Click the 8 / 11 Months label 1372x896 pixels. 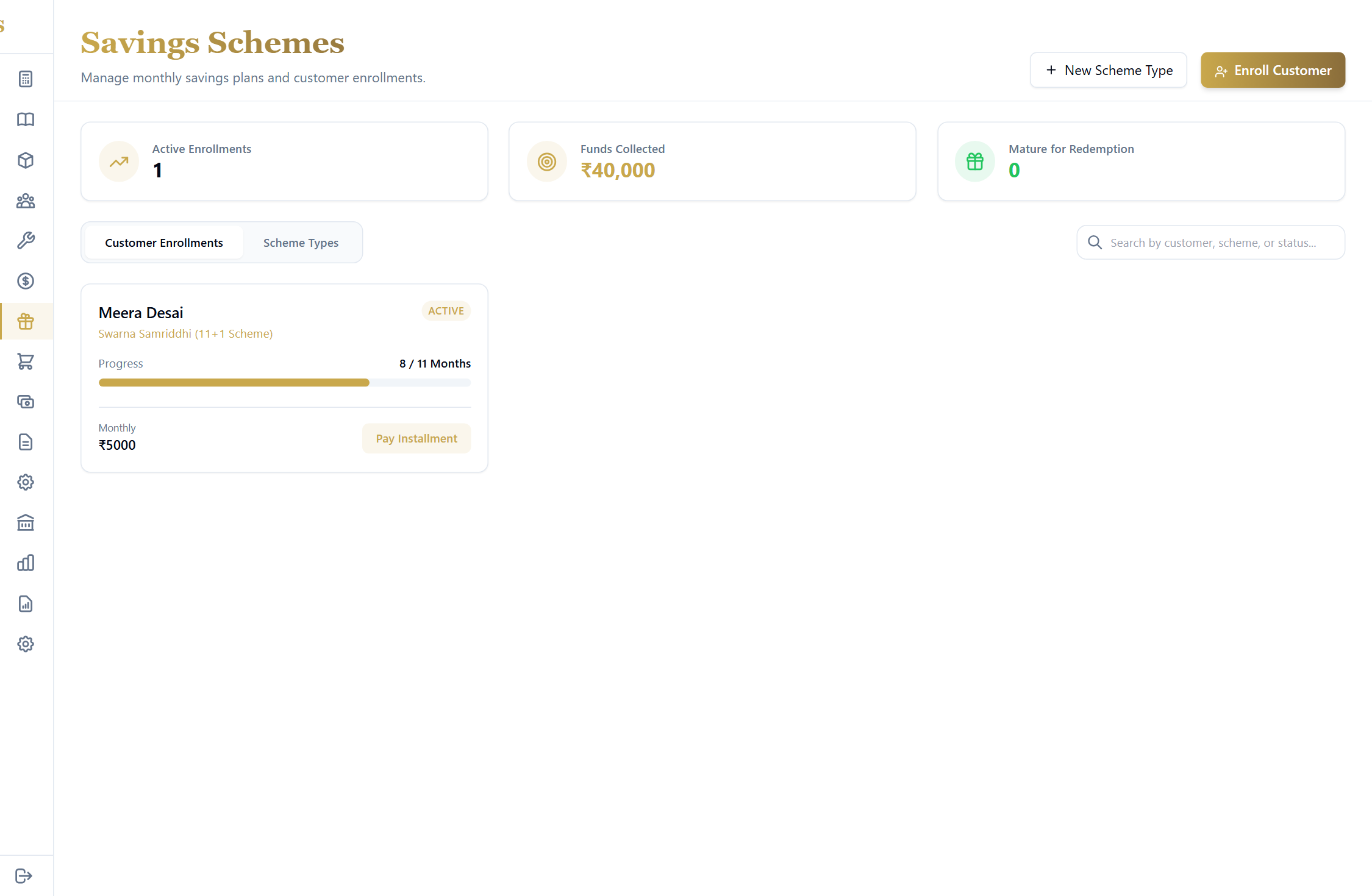click(435, 363)
